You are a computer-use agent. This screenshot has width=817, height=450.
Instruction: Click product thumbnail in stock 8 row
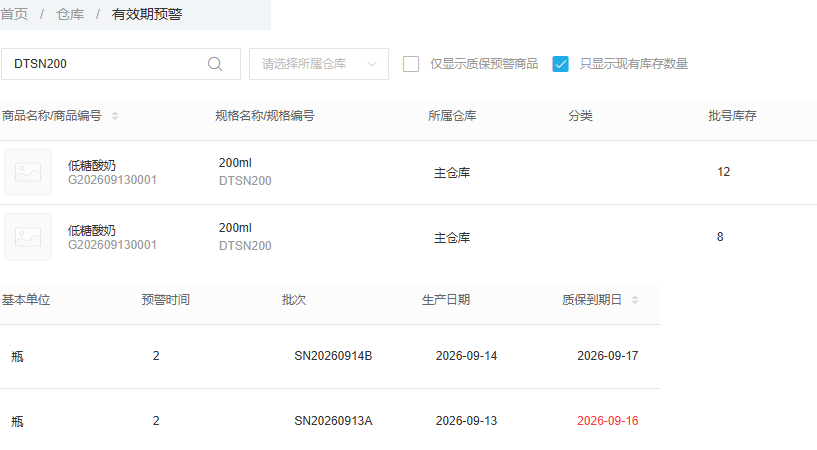click(28, 237)
